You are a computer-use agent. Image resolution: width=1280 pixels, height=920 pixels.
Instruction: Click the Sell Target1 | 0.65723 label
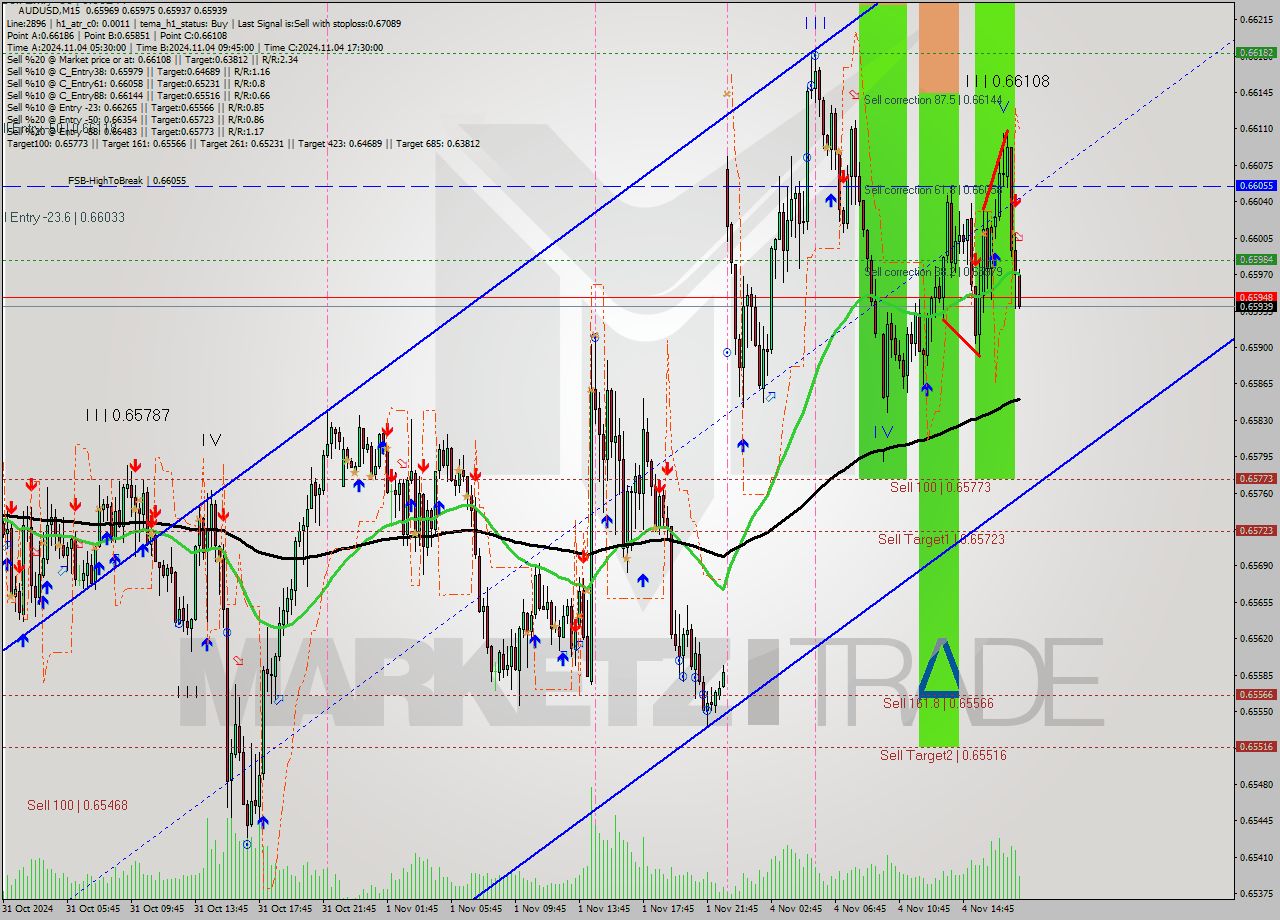click(x=941, y=539)
